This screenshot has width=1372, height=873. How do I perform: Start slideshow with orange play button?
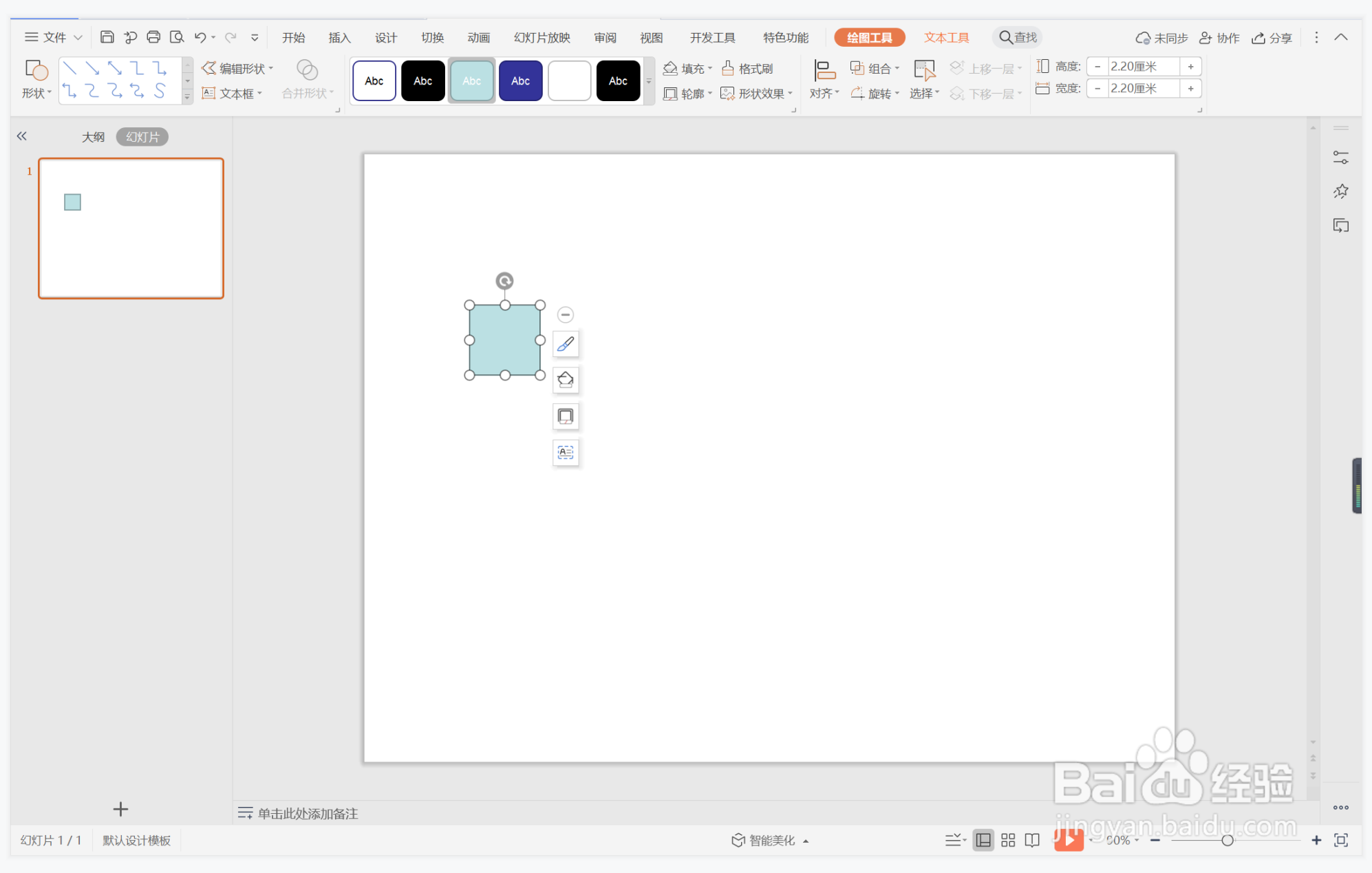pos(1068,839)
